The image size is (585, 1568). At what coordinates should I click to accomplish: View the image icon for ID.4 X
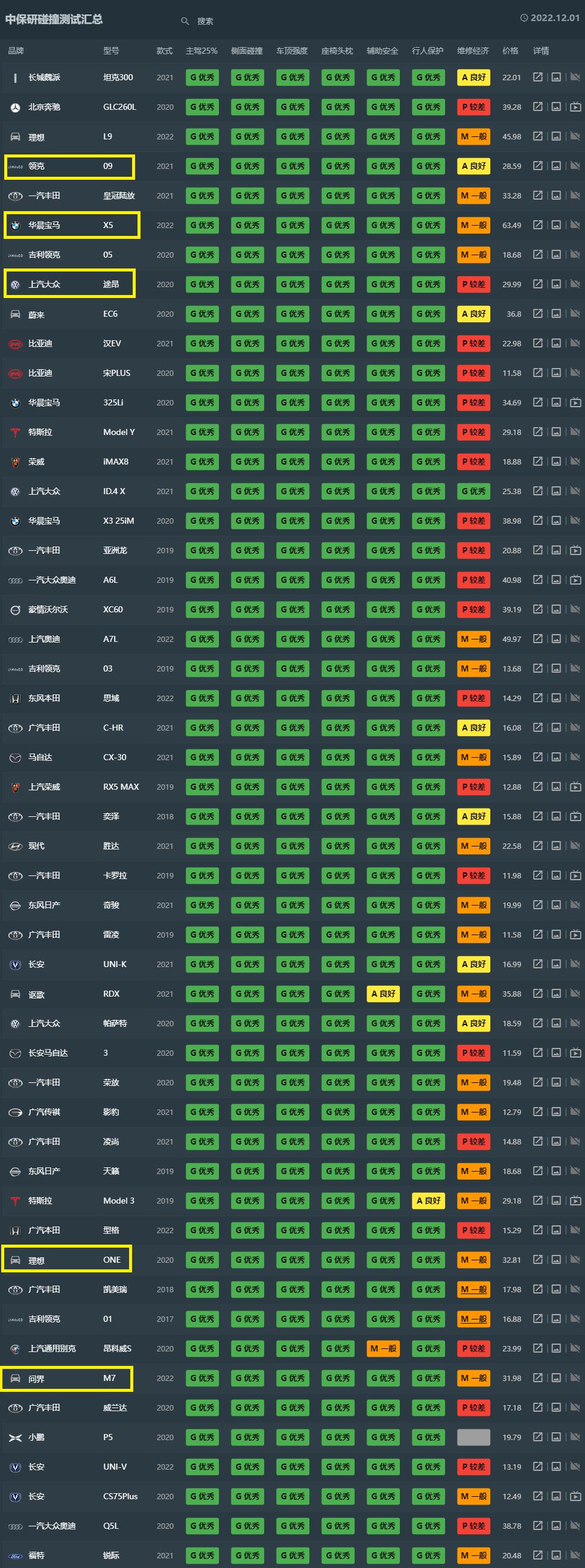[556, 491]
